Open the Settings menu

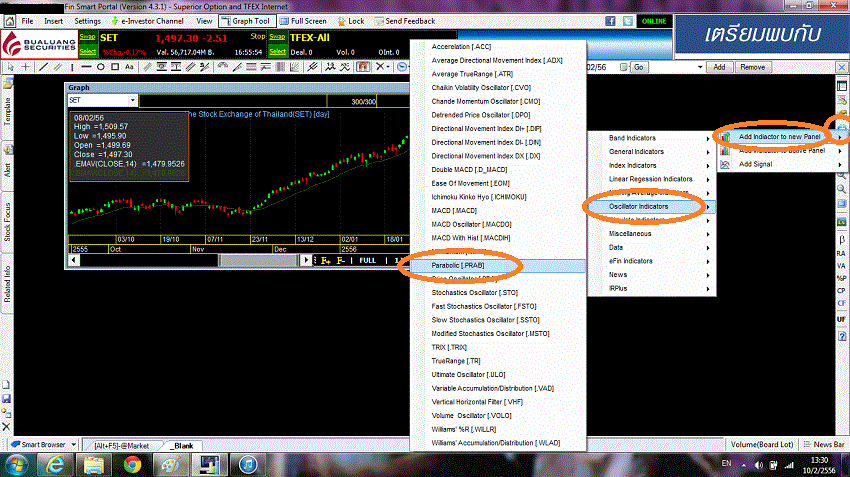tap(87, 21)
